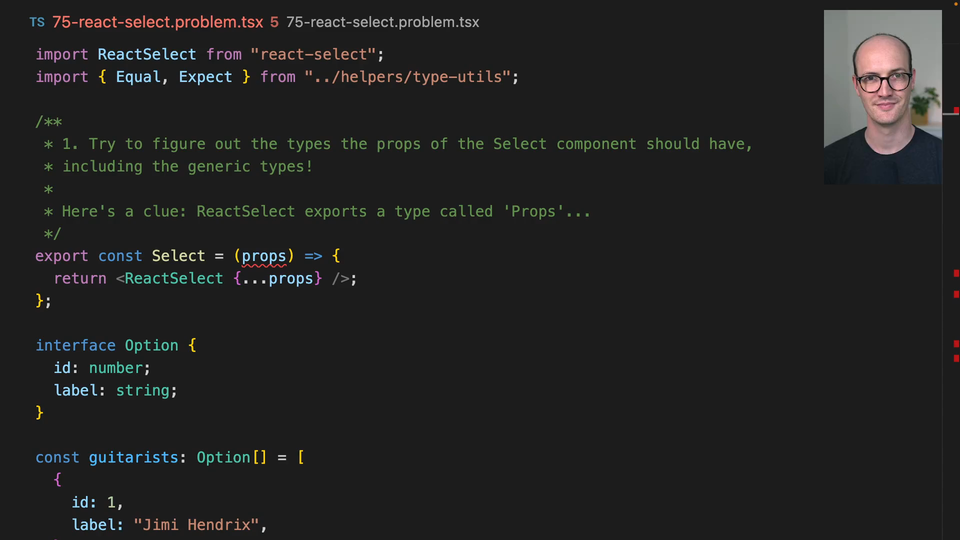
Task: Click the red-underlined props parameter
Action: [264, 256]
